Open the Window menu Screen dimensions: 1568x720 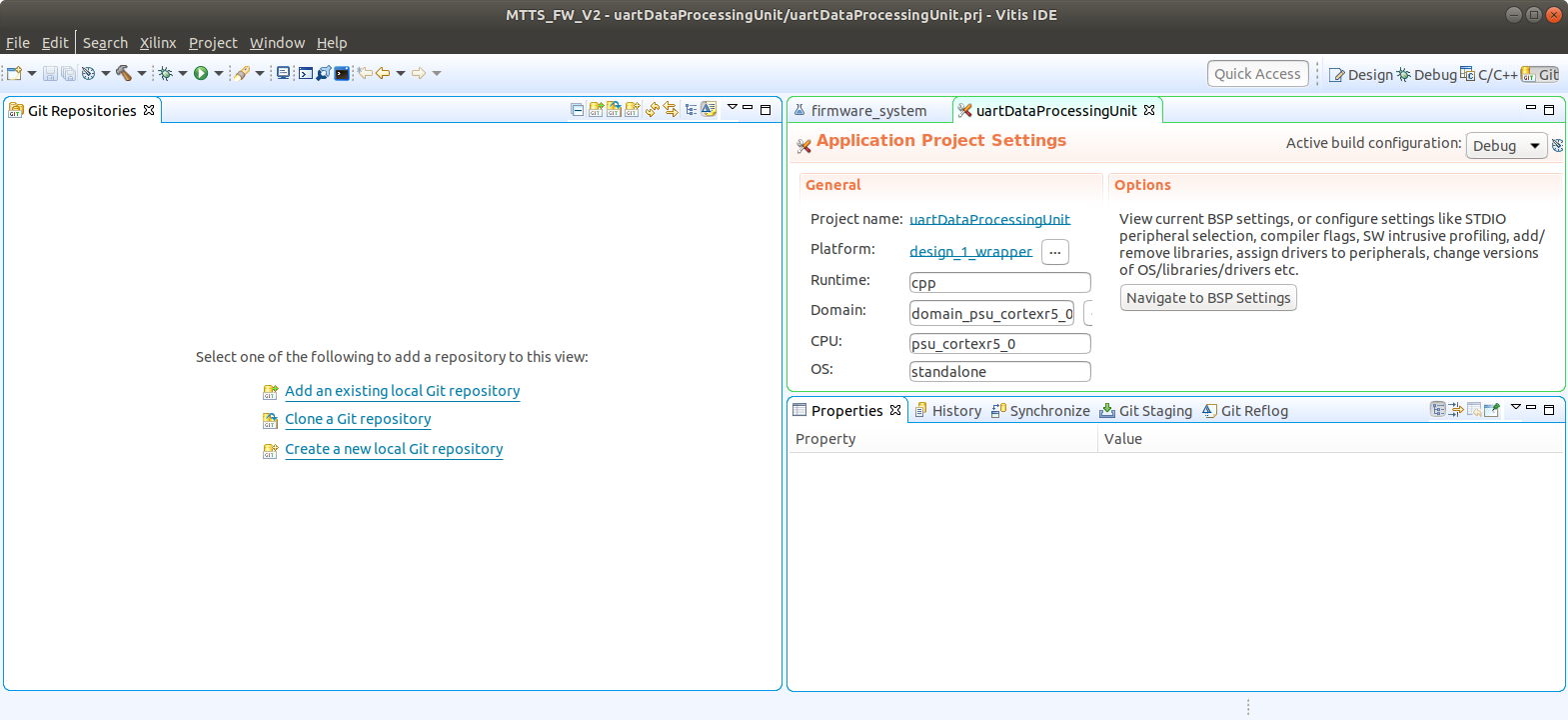[x=277, y=43]
